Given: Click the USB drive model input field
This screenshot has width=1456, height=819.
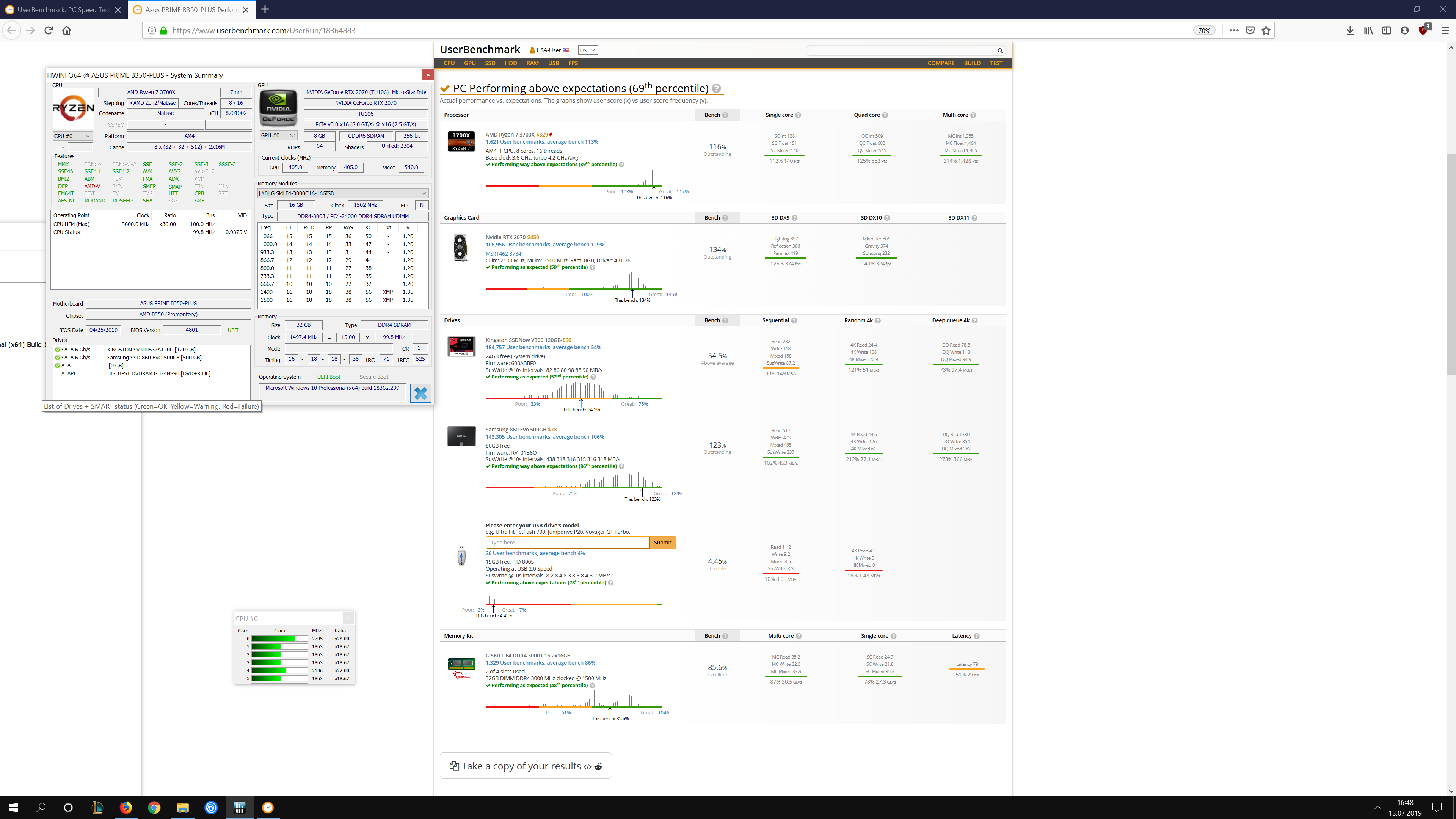Looking at the screenshot, I should [566, 543].
